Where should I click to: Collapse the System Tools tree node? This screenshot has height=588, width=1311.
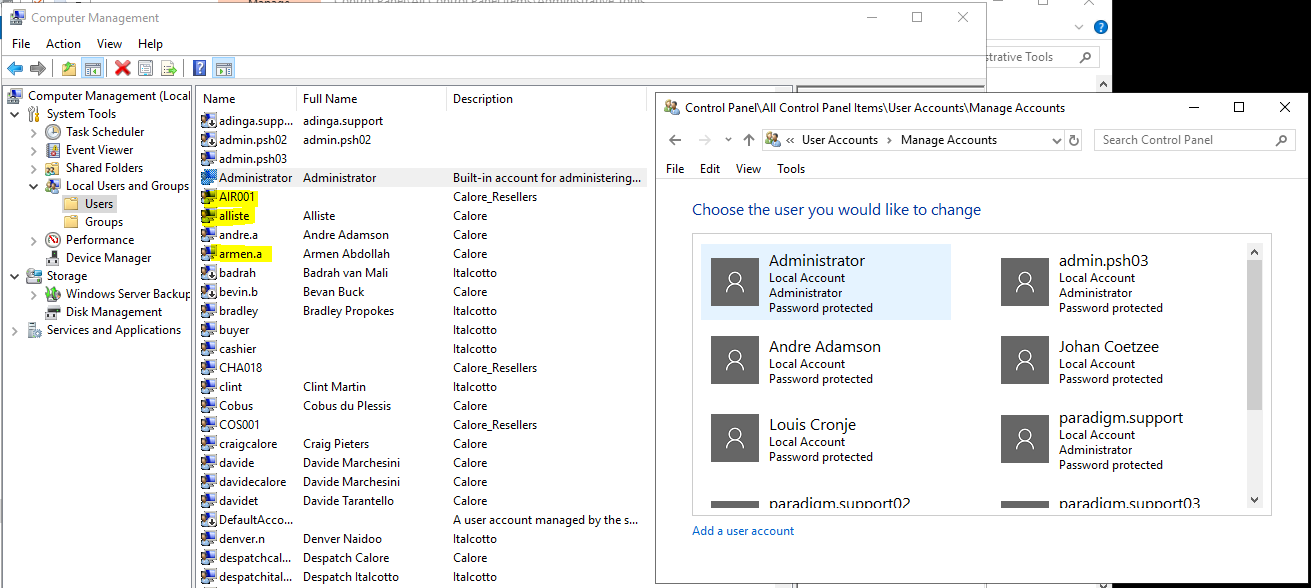pyautogui.click(x=15, y=114)
